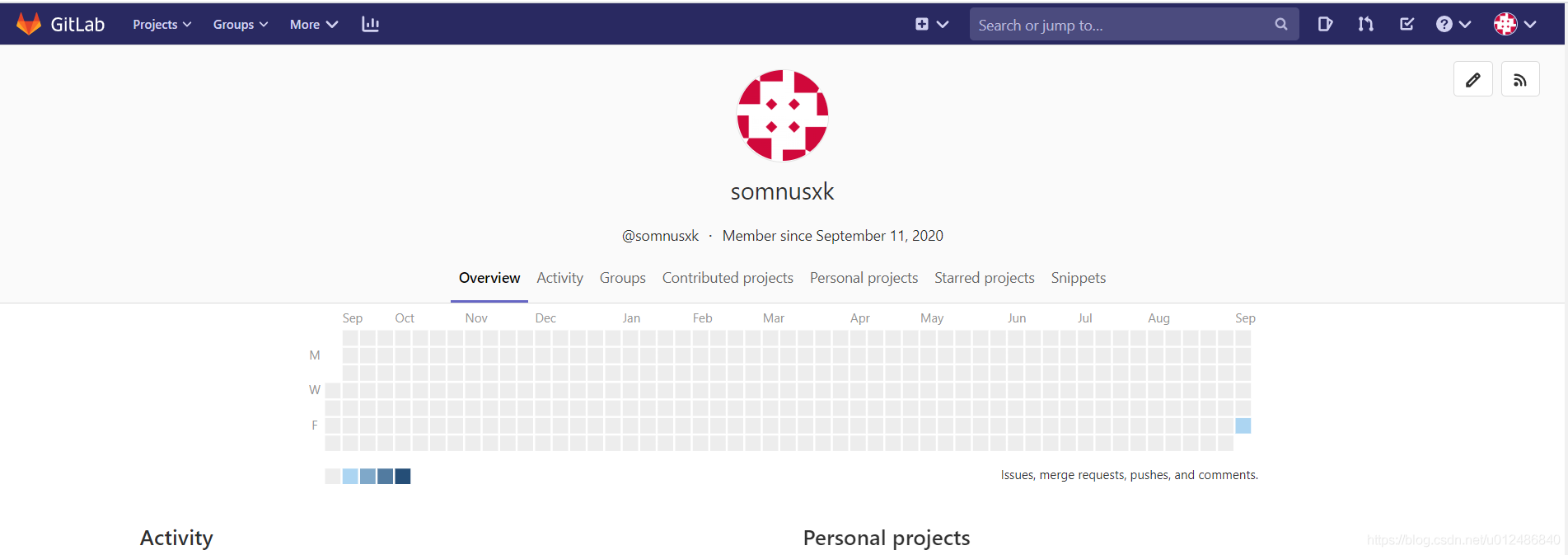1568x555 pixels.
Task: Click 'Member since September 11, 2020' text
Action: (x=833, y=236)
